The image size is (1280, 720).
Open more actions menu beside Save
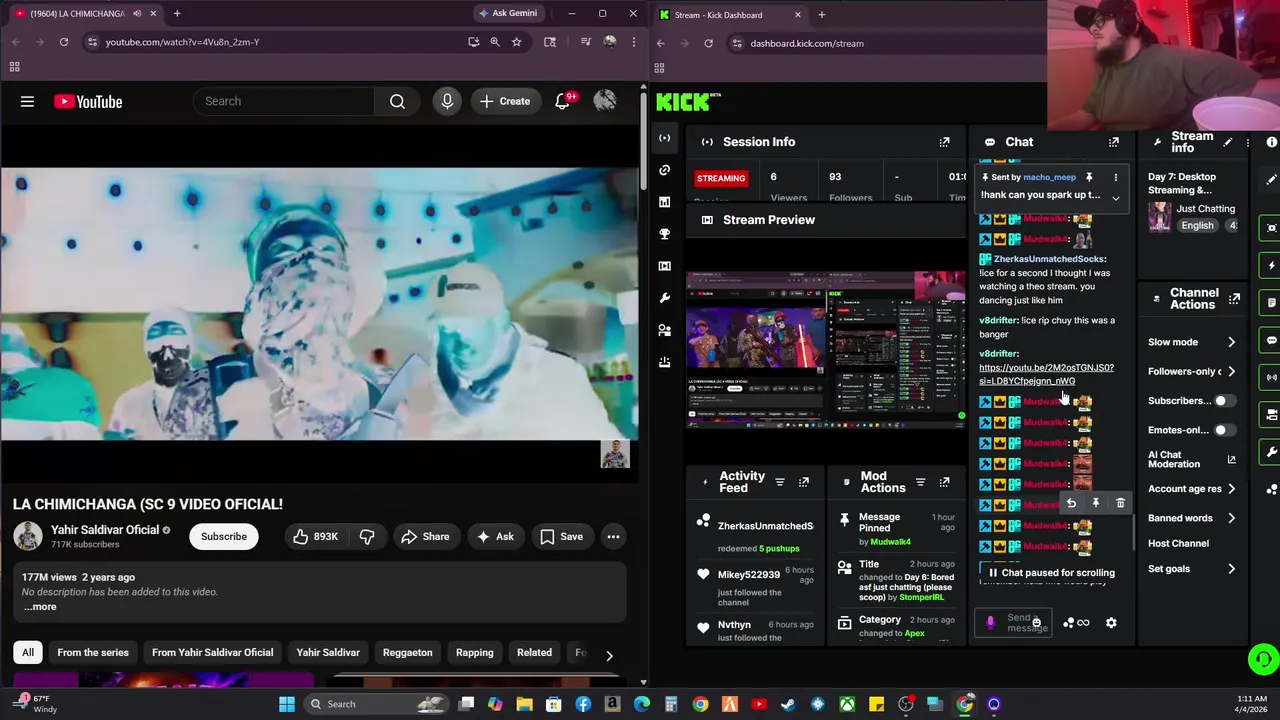point(613,537)
